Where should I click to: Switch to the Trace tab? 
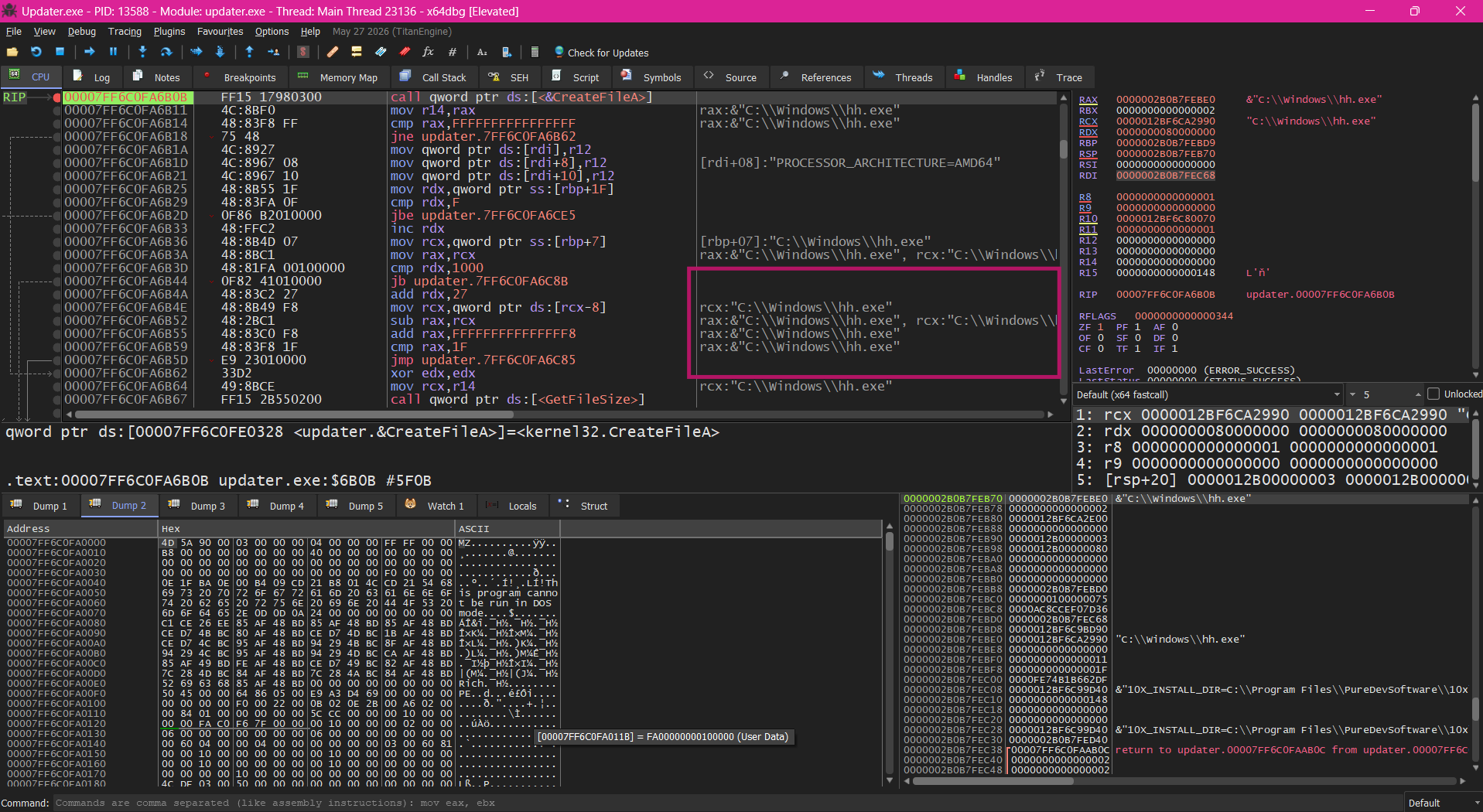(x=1059, y=77)
